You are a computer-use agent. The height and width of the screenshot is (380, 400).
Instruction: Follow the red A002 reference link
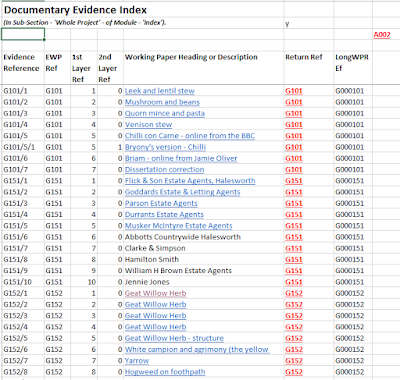[x=382, y=35]
